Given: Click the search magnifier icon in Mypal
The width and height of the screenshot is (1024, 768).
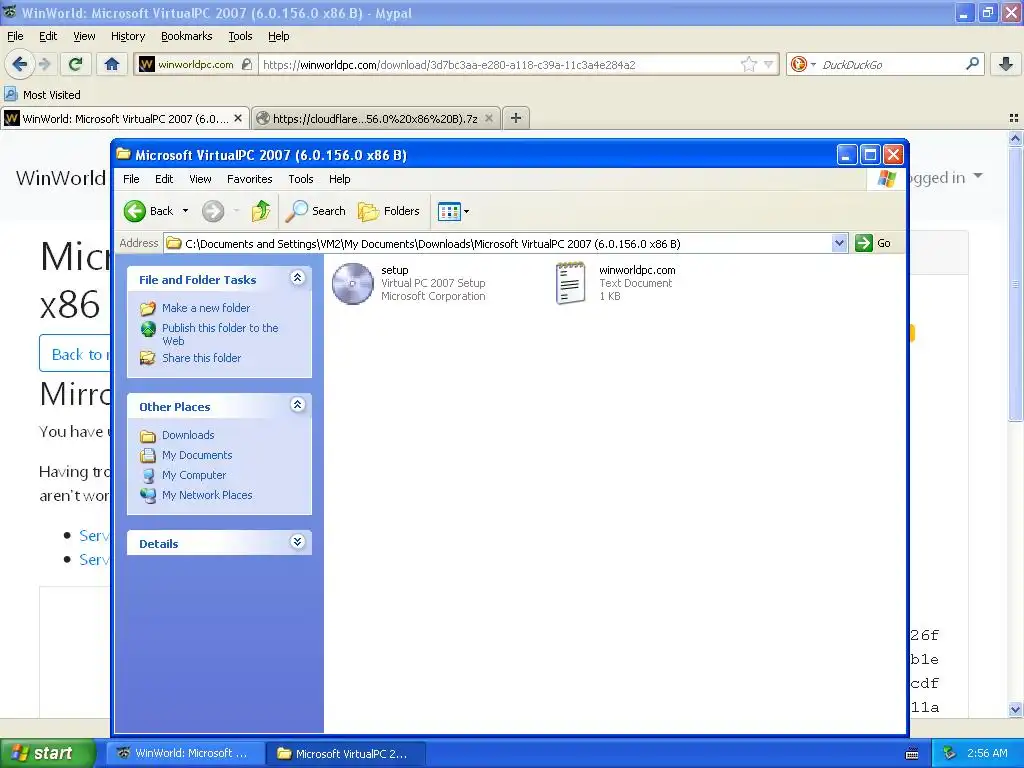Looking at the screenshot, I should (x=972, y=64).
